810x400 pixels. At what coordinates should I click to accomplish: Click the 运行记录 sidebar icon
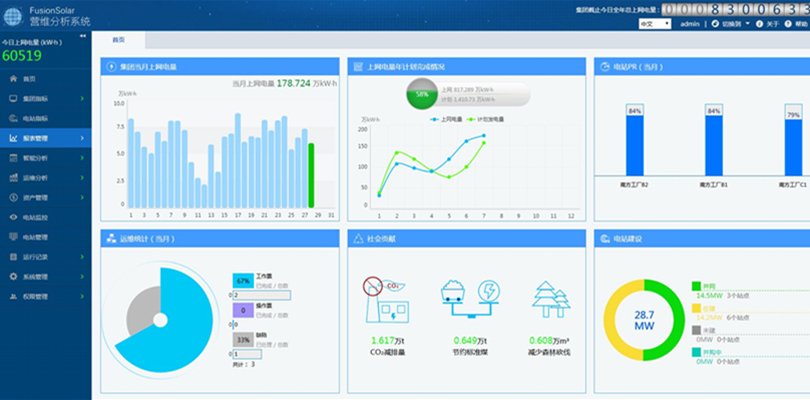pyautogui.click(x=12, y=257)
